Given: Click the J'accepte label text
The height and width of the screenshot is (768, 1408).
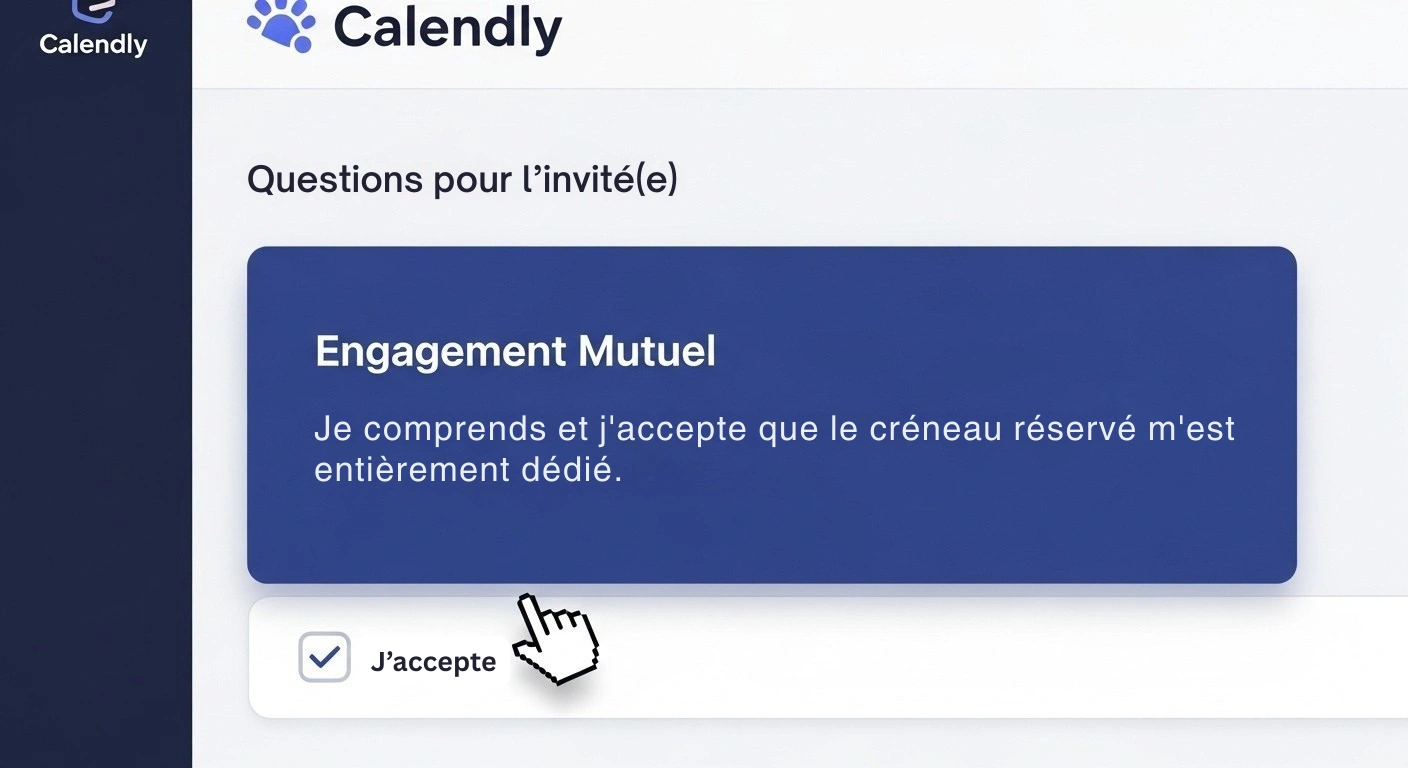Looking at the screenshot, I should 434,660.
